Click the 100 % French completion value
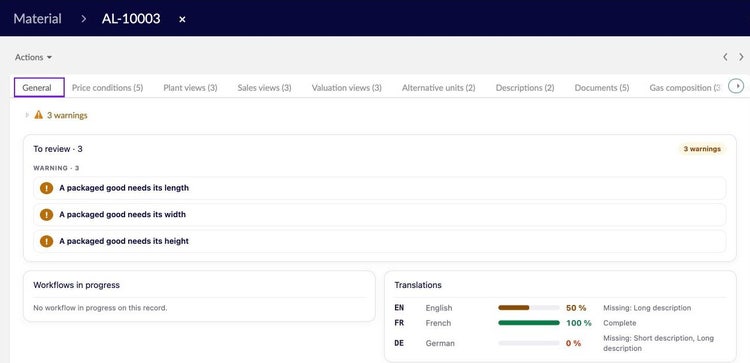 pos(579,323)
